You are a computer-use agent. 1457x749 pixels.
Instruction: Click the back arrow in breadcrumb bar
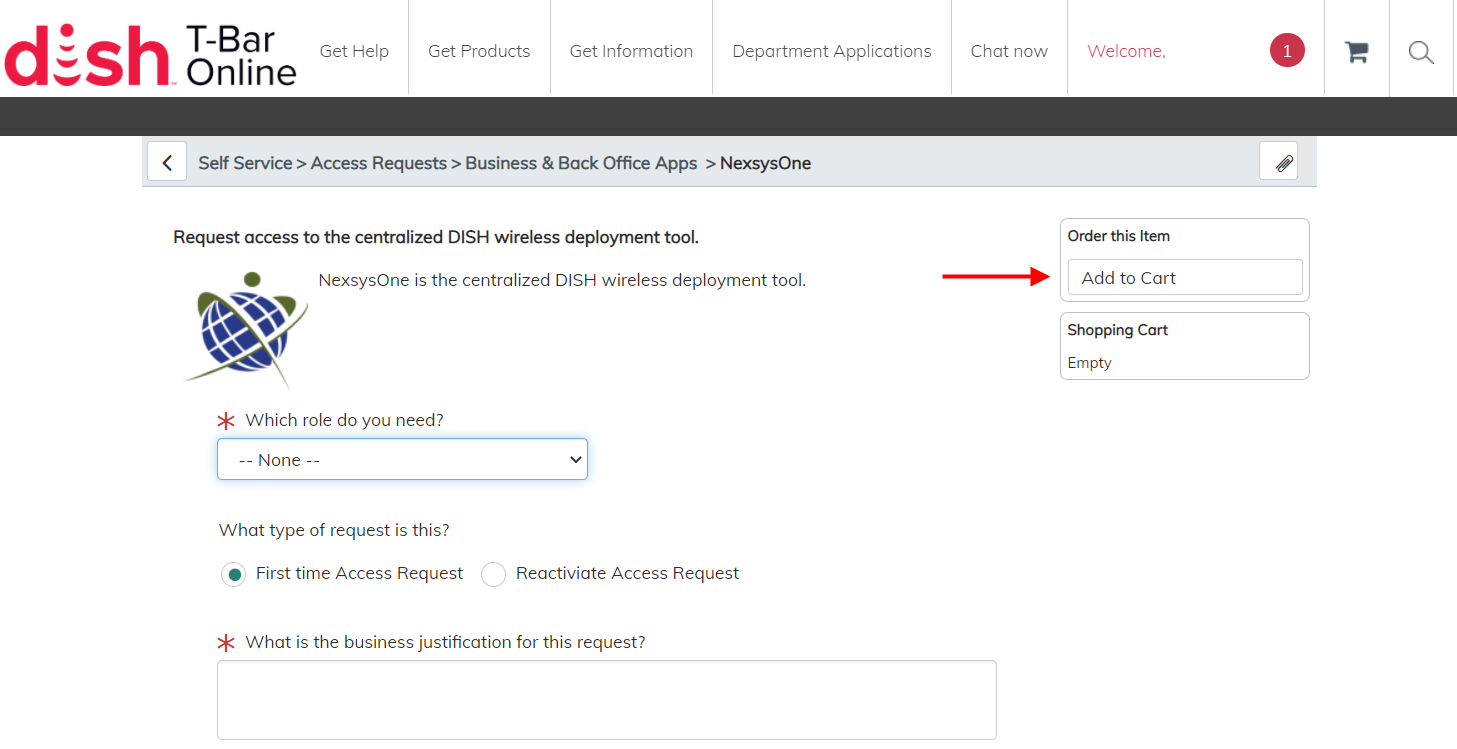(x=167, y=162)
